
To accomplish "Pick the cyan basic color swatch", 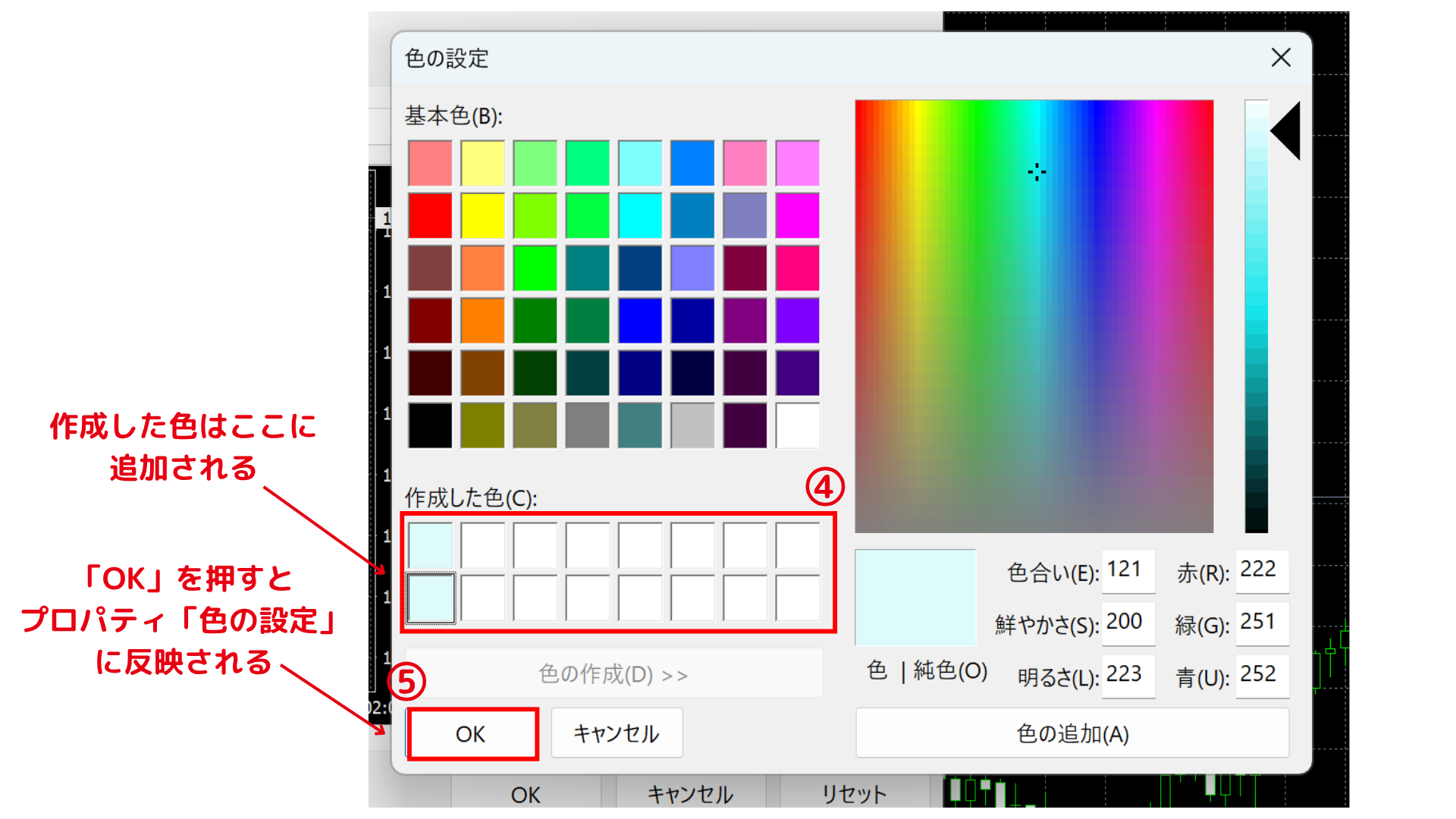I will pyautogui.click(x=640, y=215).
